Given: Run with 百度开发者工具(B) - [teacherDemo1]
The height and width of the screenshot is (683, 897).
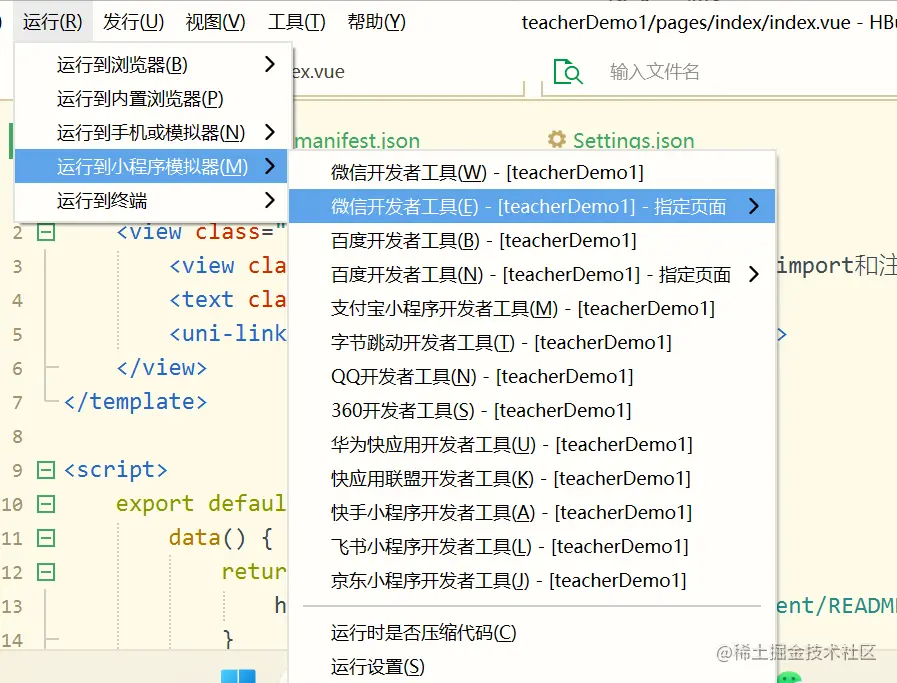Looking at the screenshot, I should click(x=532, y=240).
